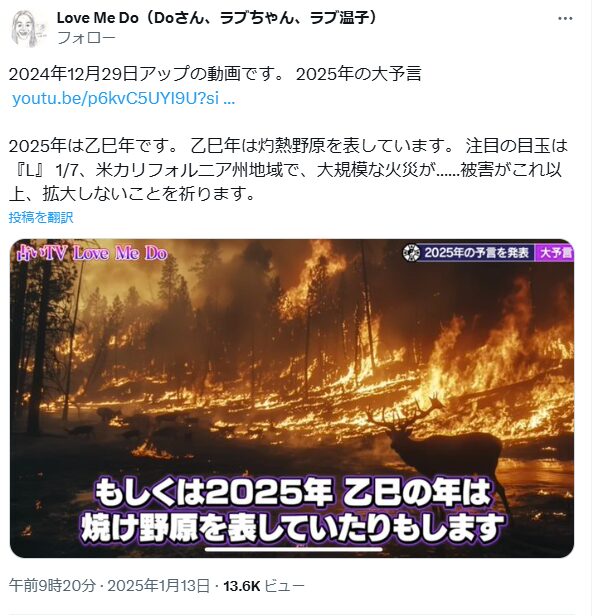Follow the account via フォロー
The width and height of the screenshot is (595, 616).
(86, 38)
